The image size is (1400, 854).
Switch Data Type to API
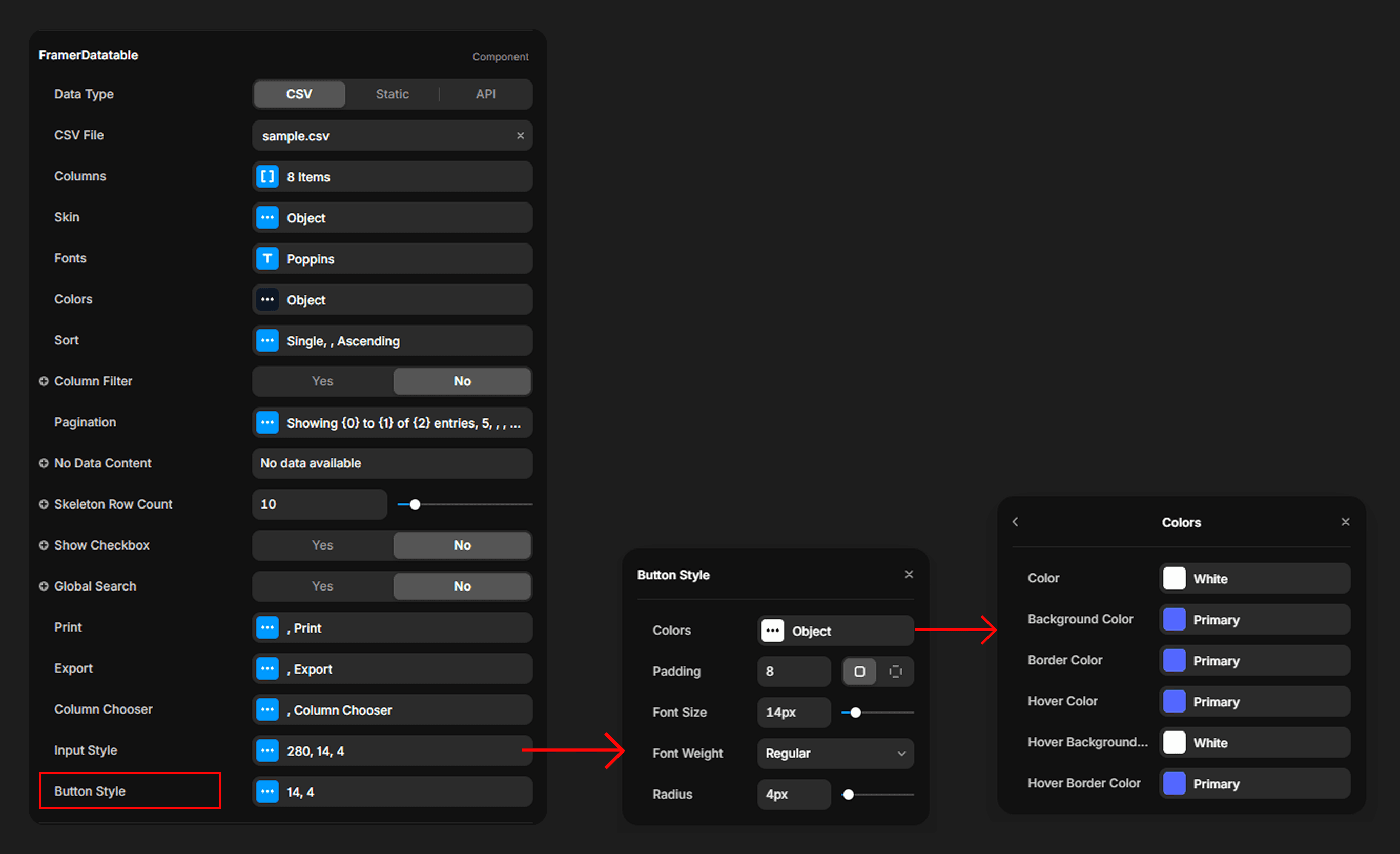(x=485, y=94)
